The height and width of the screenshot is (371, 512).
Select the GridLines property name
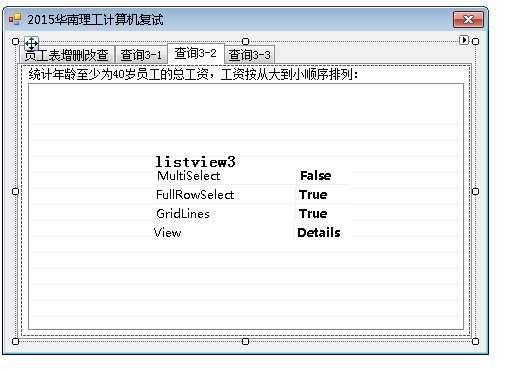coord(183,214)
